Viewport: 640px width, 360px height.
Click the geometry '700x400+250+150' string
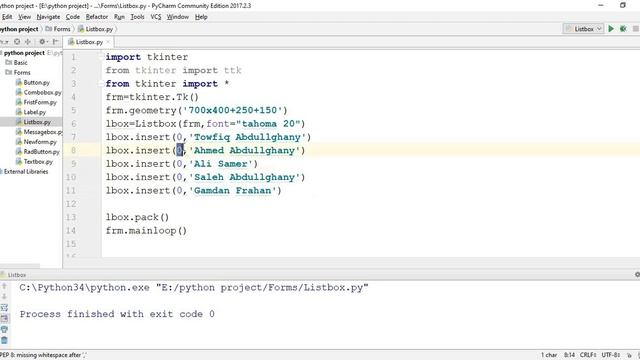pos(232,110)
